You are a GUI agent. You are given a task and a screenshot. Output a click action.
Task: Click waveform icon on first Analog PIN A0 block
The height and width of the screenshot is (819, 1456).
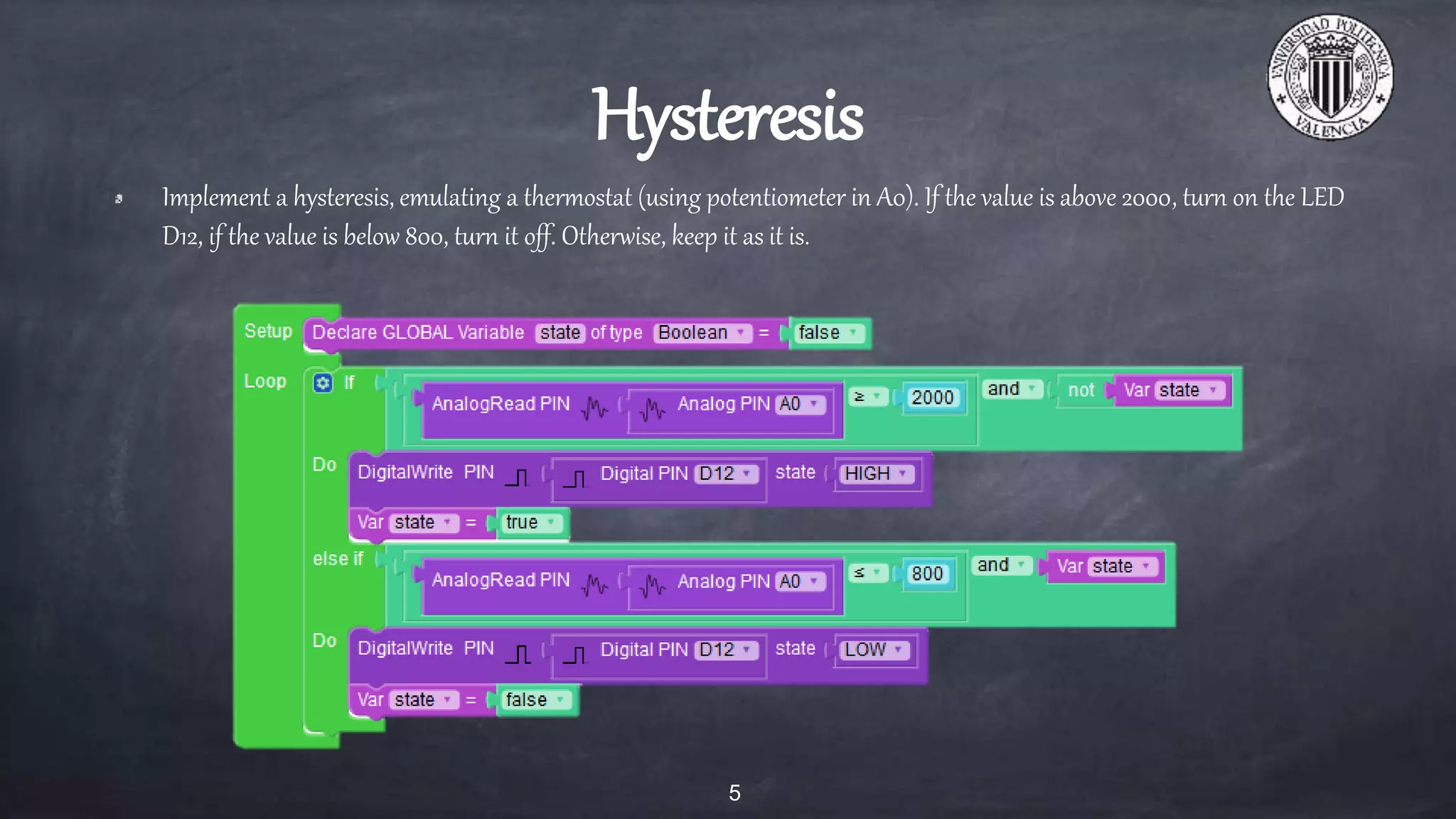[652, 409]
